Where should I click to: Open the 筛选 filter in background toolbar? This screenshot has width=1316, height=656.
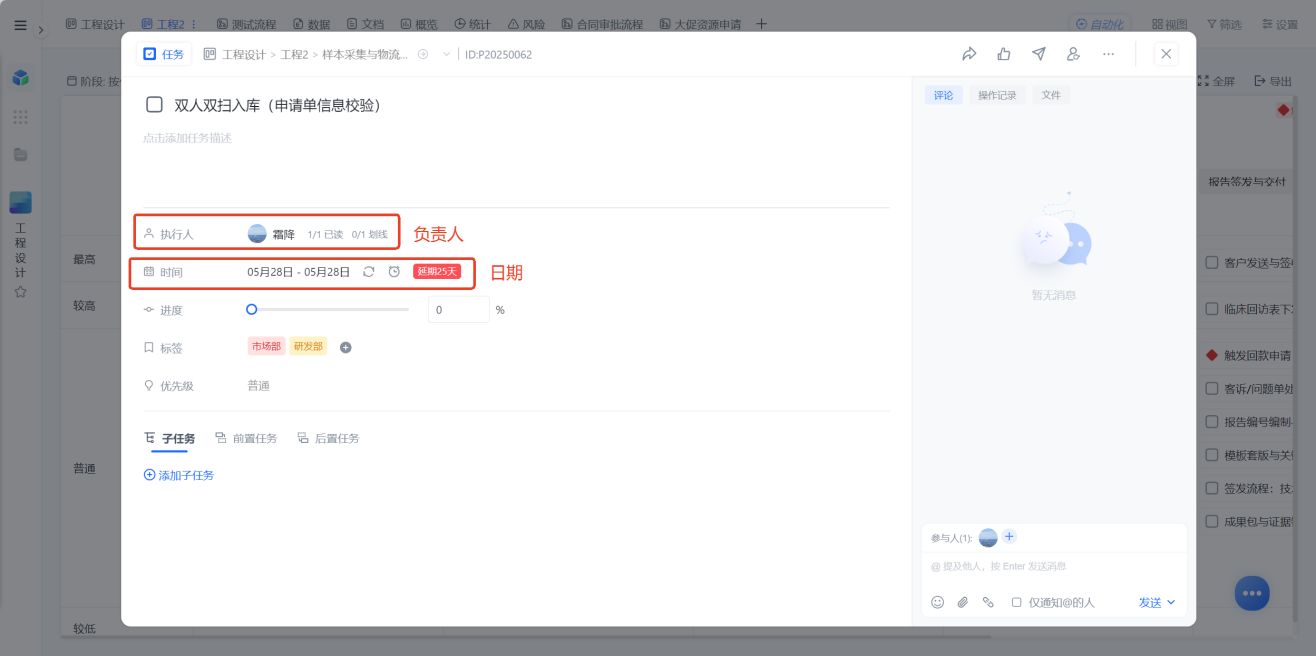click(1223, 24)
